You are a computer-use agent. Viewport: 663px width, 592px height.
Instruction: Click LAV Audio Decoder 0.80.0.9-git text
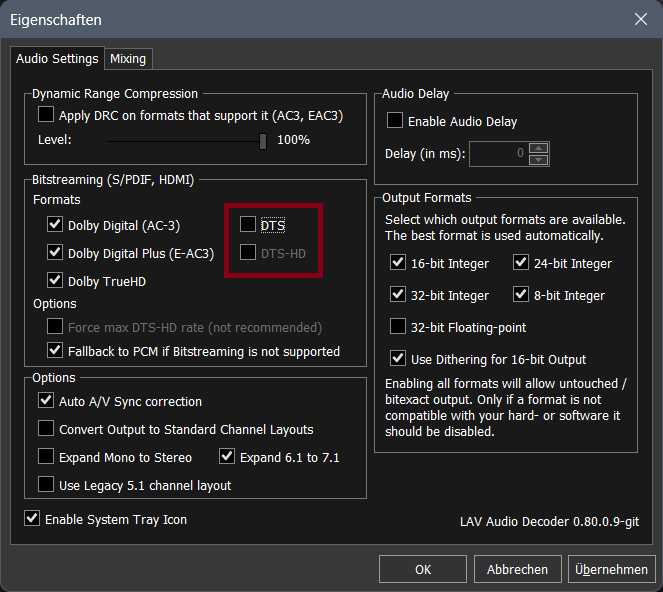(x=549, y=522)
